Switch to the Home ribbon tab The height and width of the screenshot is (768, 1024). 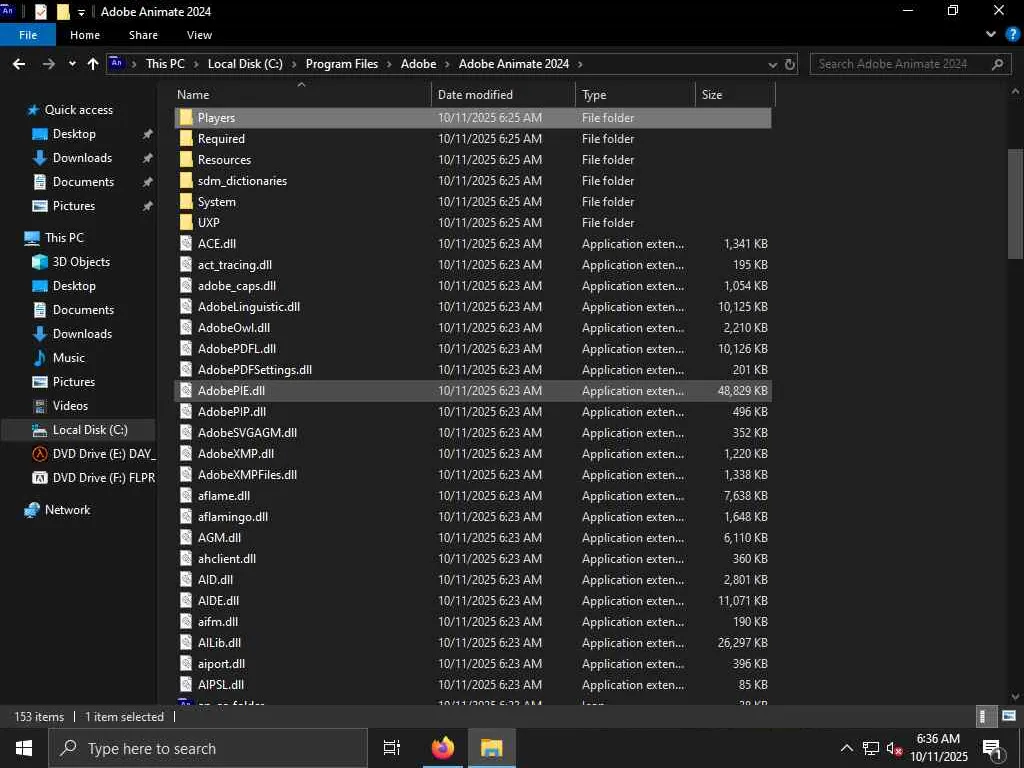tap(85, 35)
